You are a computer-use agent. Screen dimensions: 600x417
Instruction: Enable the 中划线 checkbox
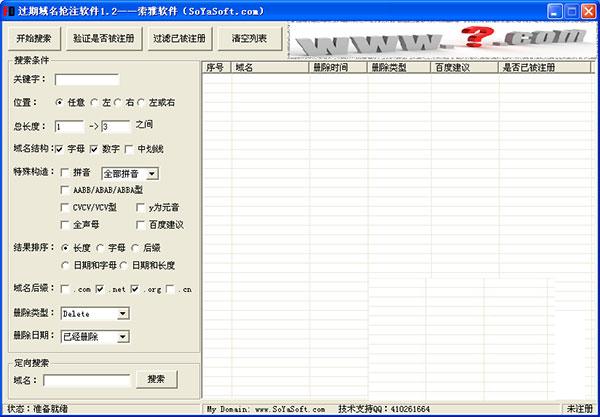coord(129,149)
